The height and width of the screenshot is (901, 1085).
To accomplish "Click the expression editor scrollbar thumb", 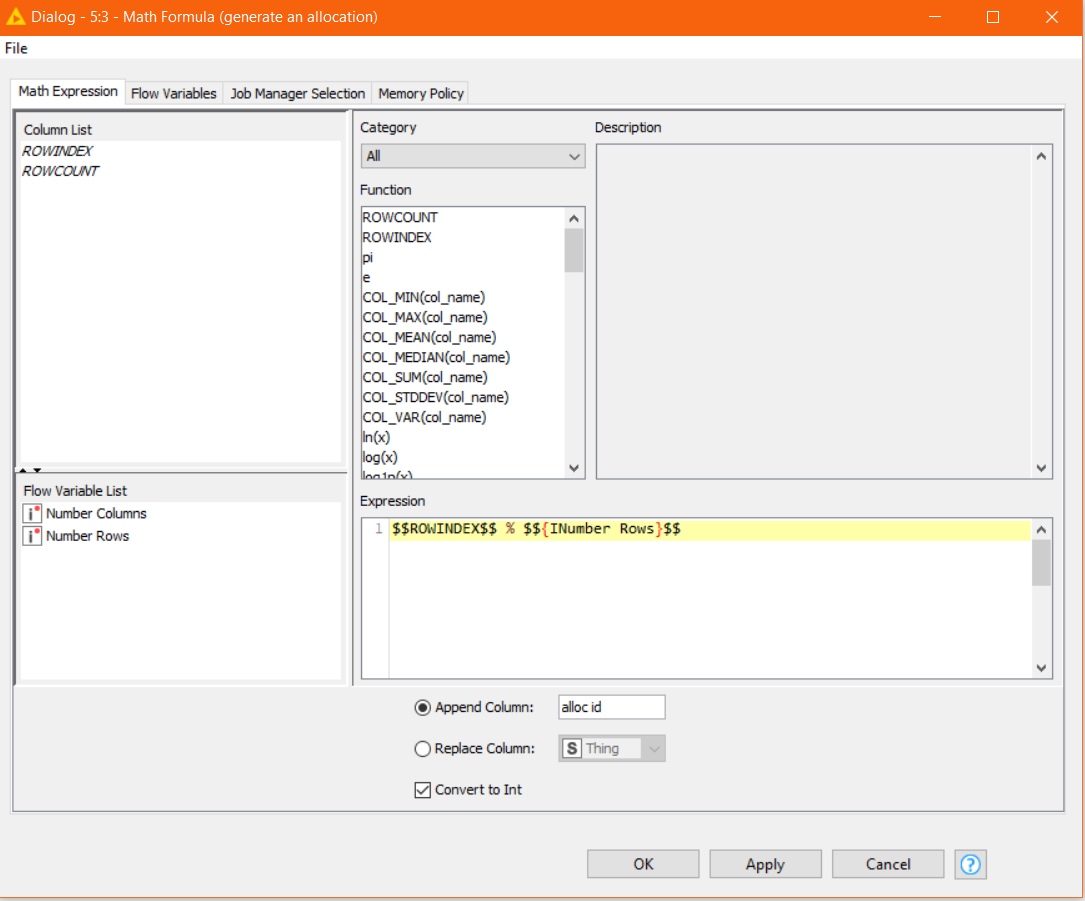I will (x=1041, y=562).
